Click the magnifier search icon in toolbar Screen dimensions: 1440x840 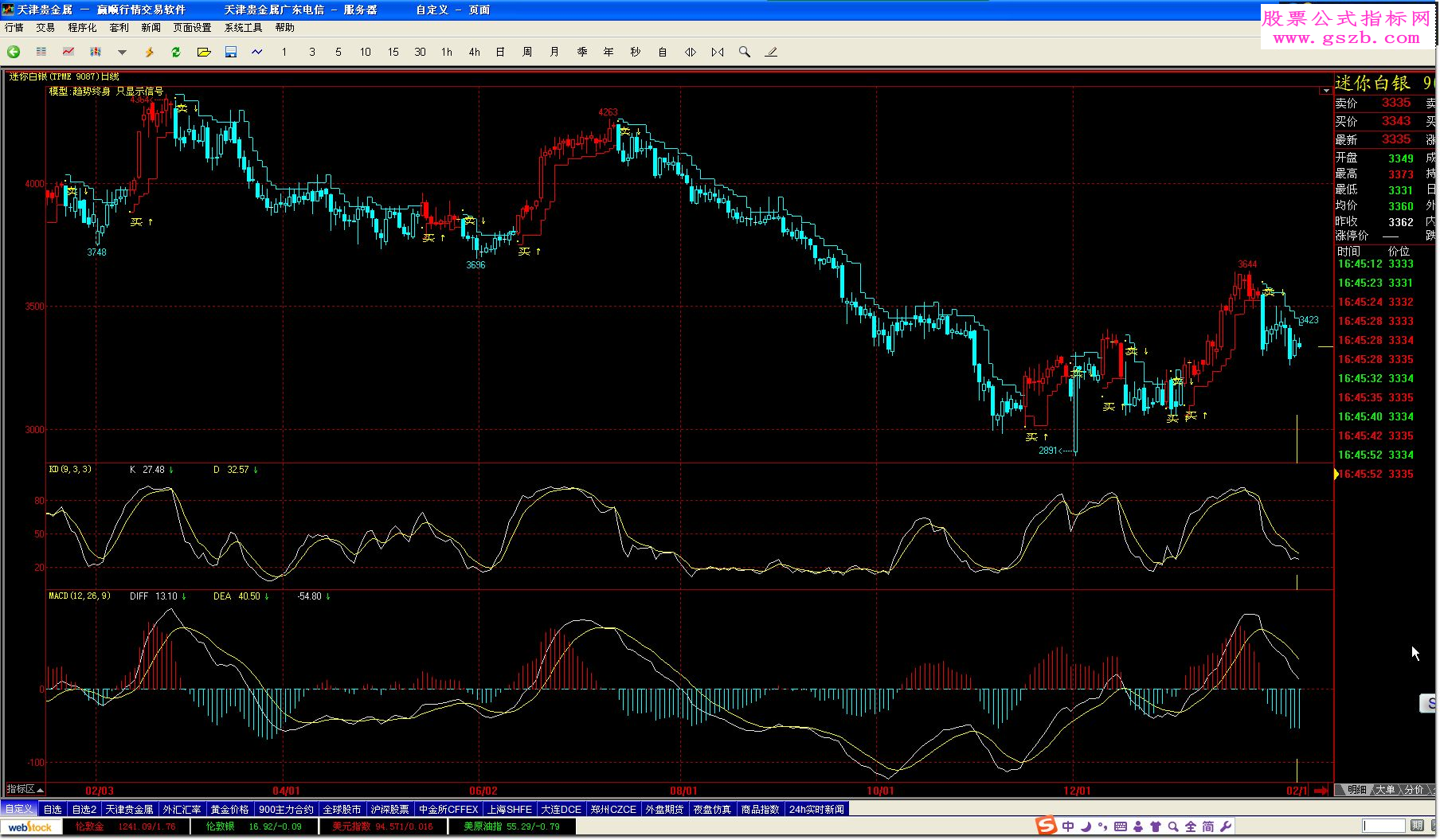[745, 52]
